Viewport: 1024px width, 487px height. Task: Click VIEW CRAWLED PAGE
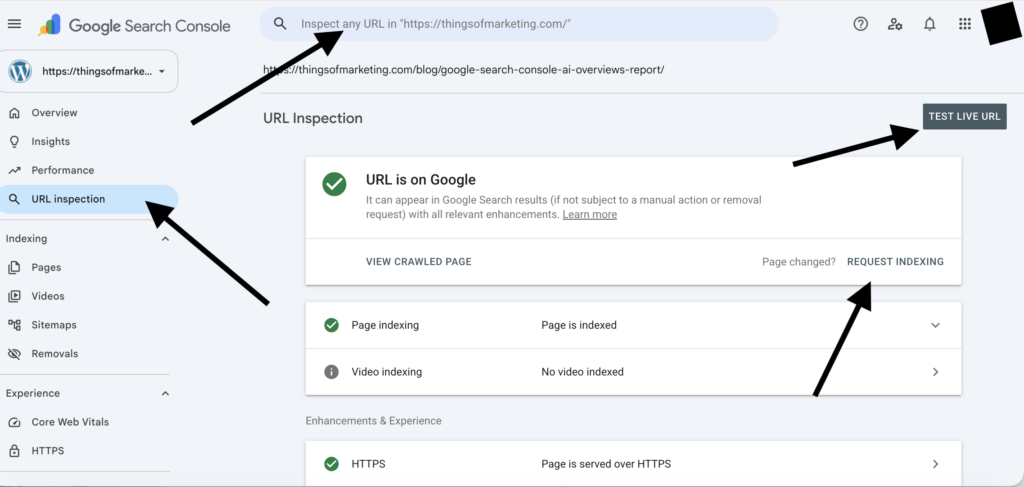pos(419,262)
